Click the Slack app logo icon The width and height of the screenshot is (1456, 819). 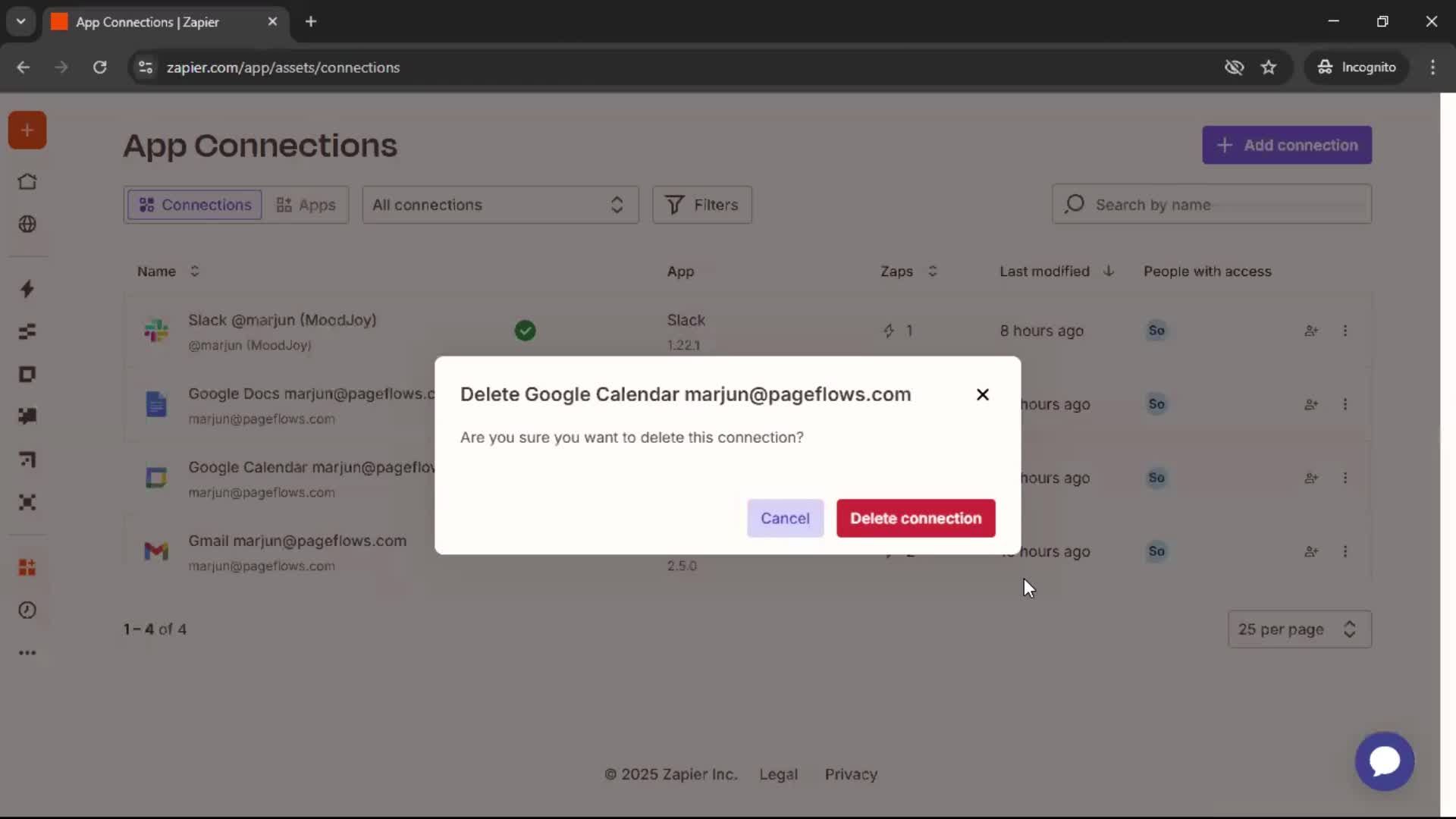156,331
